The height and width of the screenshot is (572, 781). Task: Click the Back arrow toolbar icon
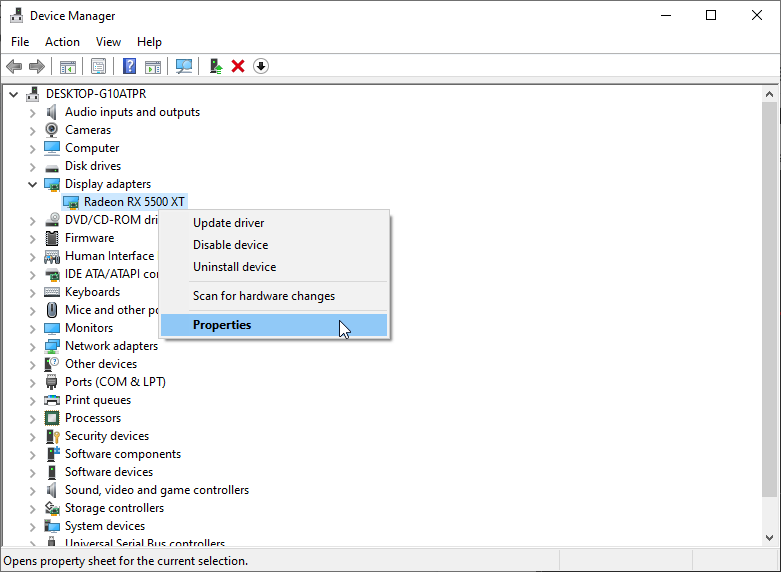14,66
